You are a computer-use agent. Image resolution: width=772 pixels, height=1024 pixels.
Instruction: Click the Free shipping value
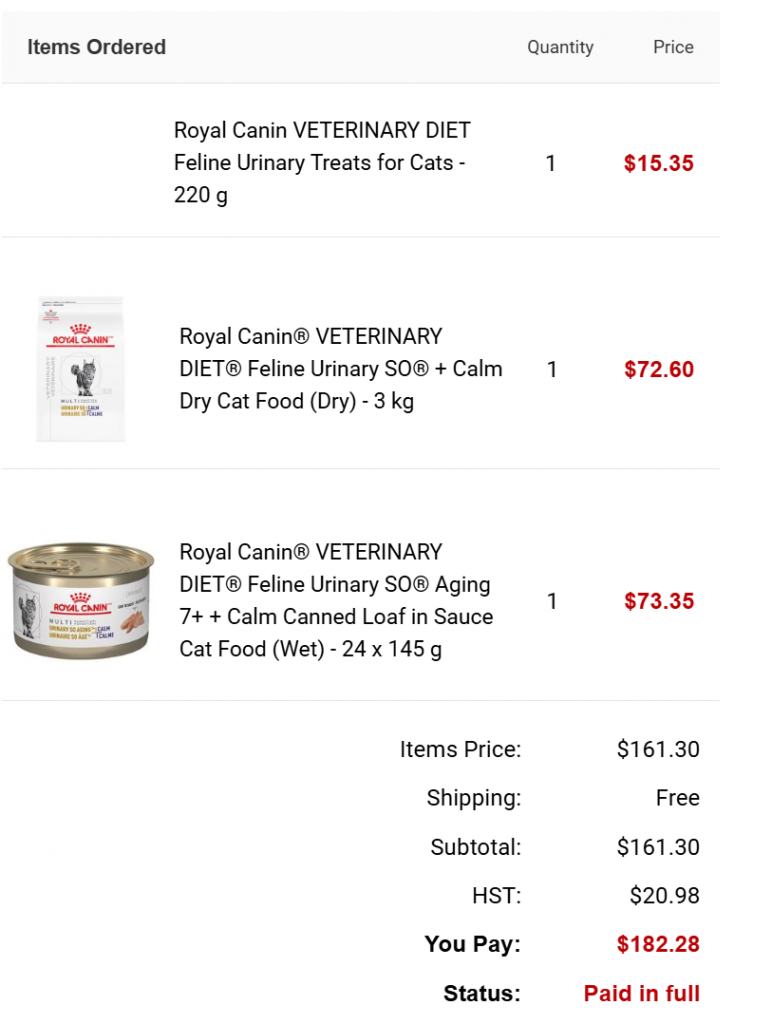coord(677,798)
